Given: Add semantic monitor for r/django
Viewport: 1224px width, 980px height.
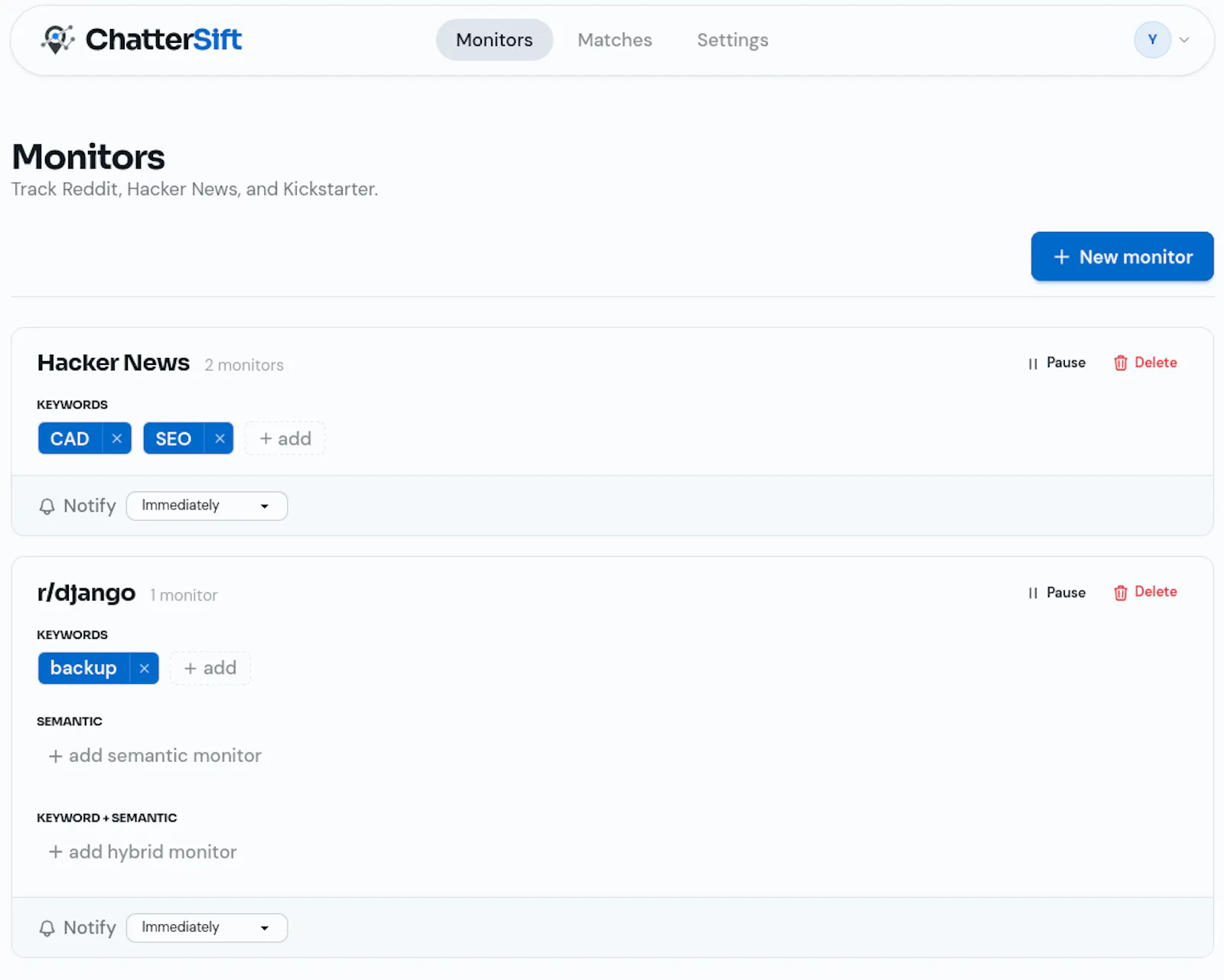Looking at the screenshot, I should point(155,756).
